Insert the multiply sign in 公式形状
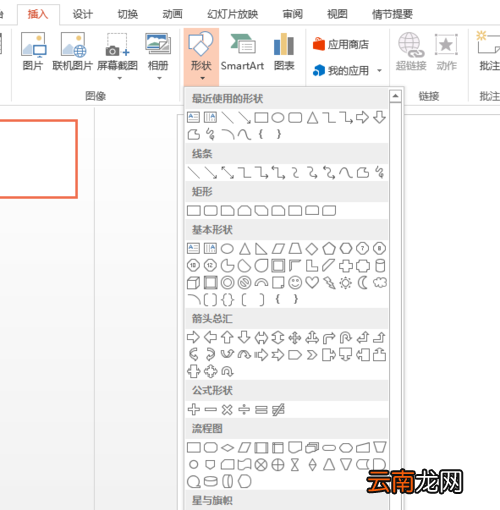 (x=227, y=409)
